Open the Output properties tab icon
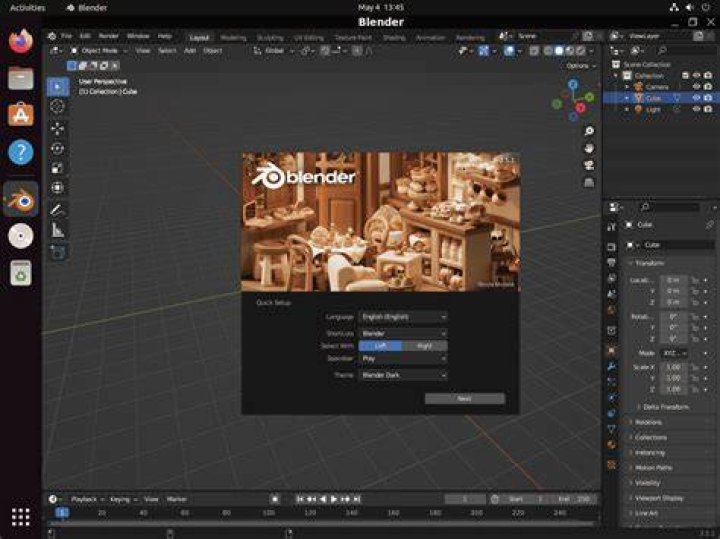 coord(611,263)
